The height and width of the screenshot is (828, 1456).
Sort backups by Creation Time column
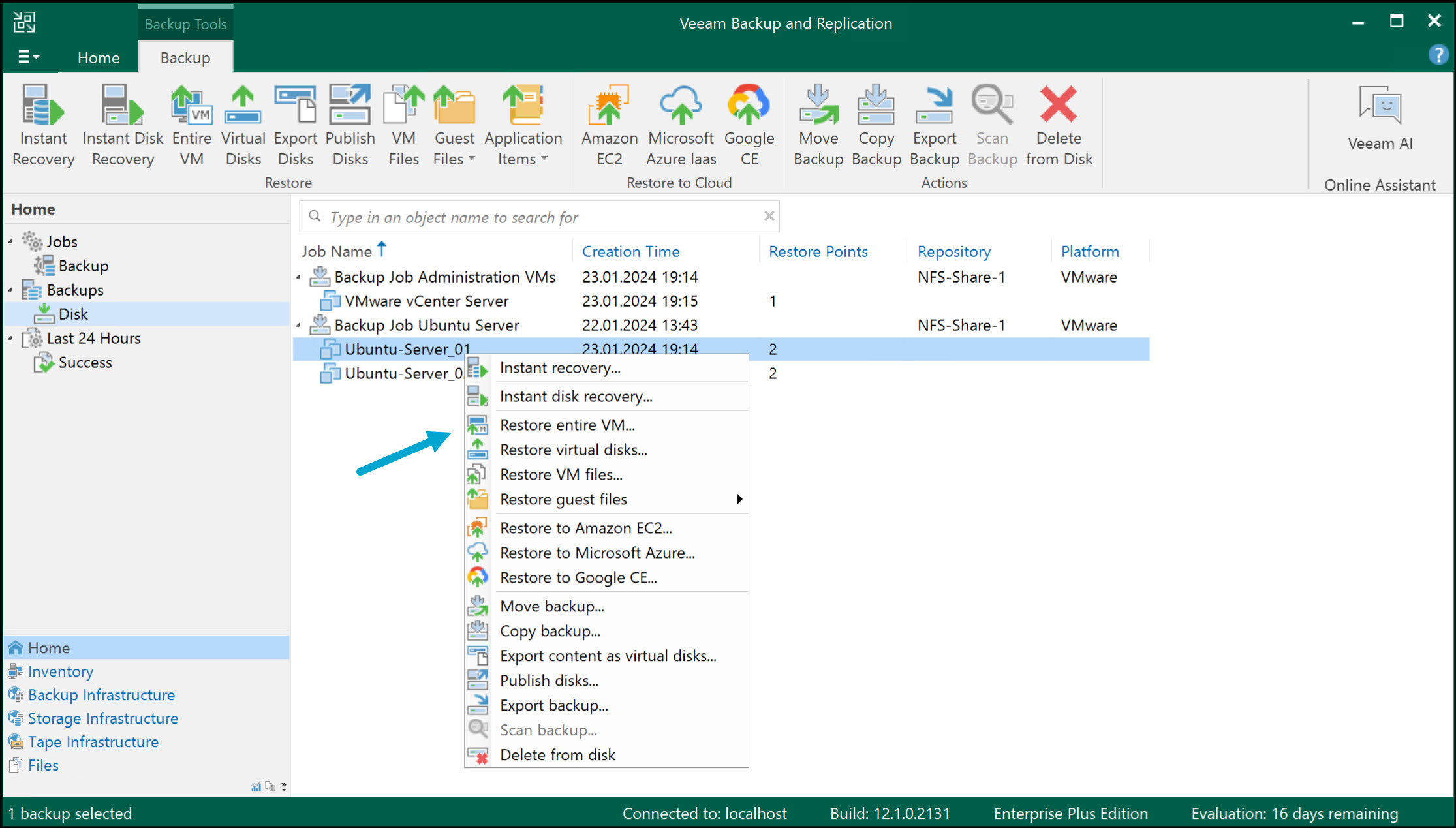point(630,251)
